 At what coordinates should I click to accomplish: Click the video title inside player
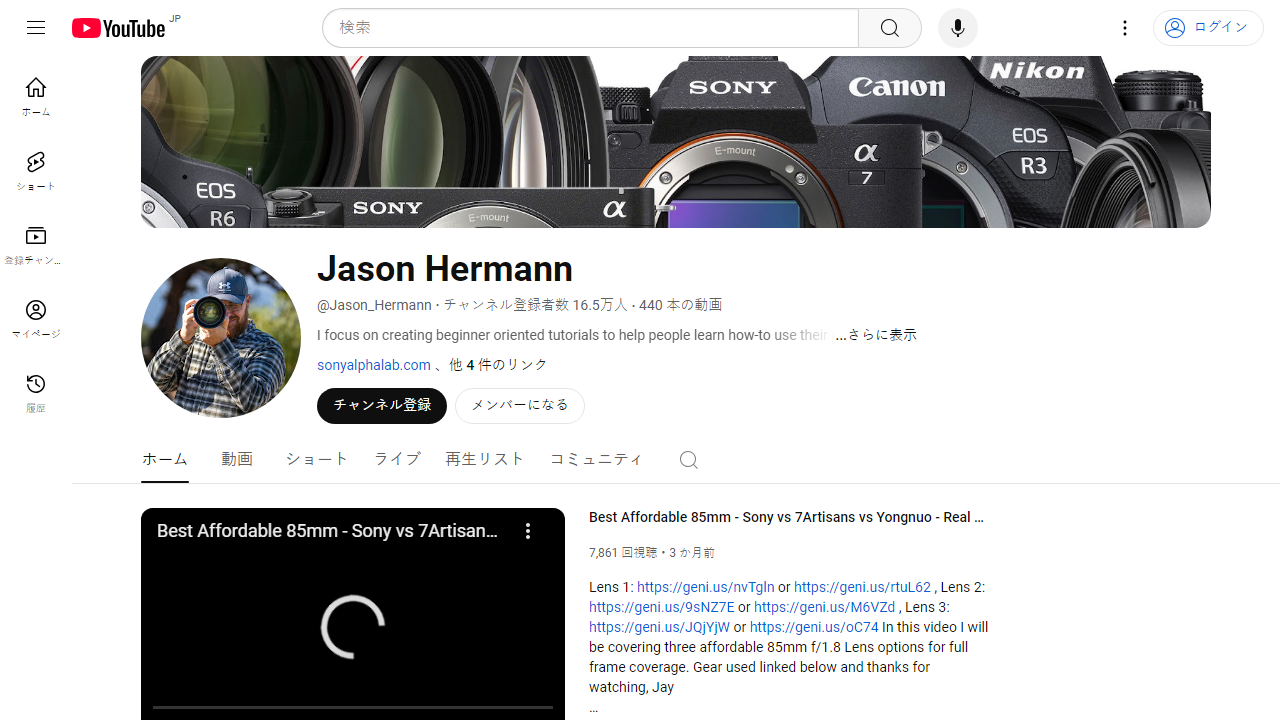point(327,531)
